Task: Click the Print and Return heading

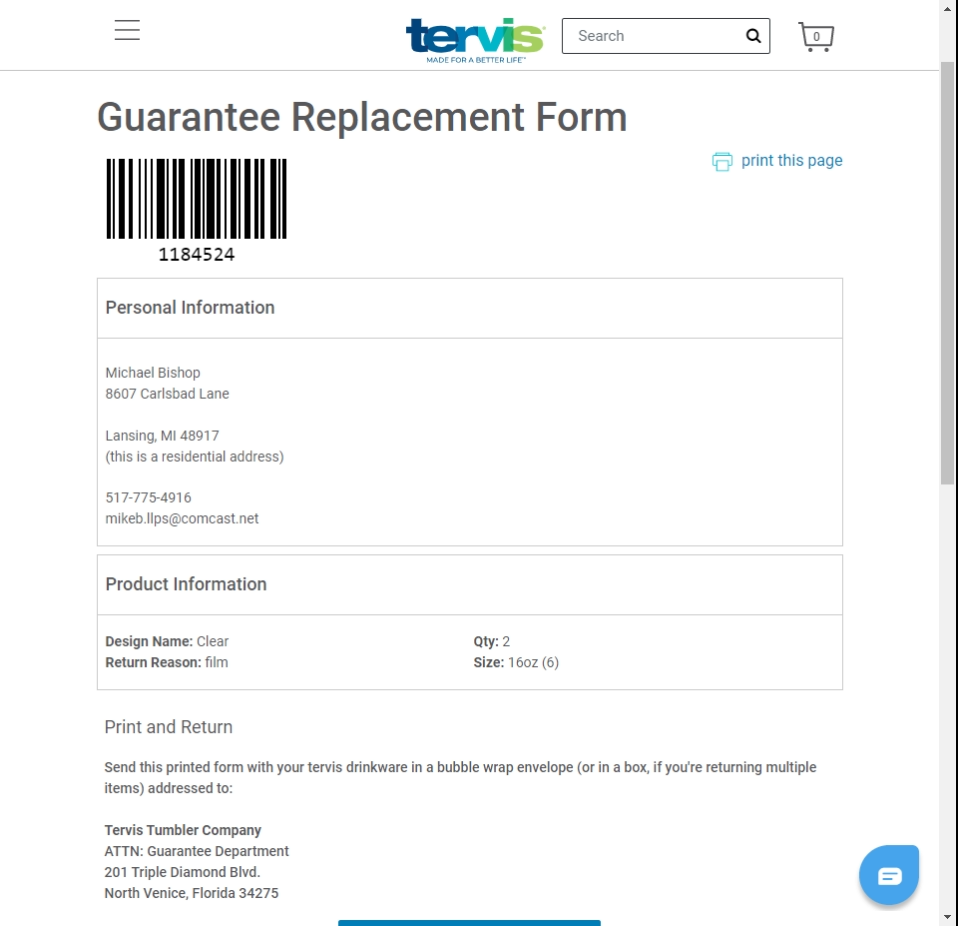Action: pyautogui.click(x=168, y=727)
